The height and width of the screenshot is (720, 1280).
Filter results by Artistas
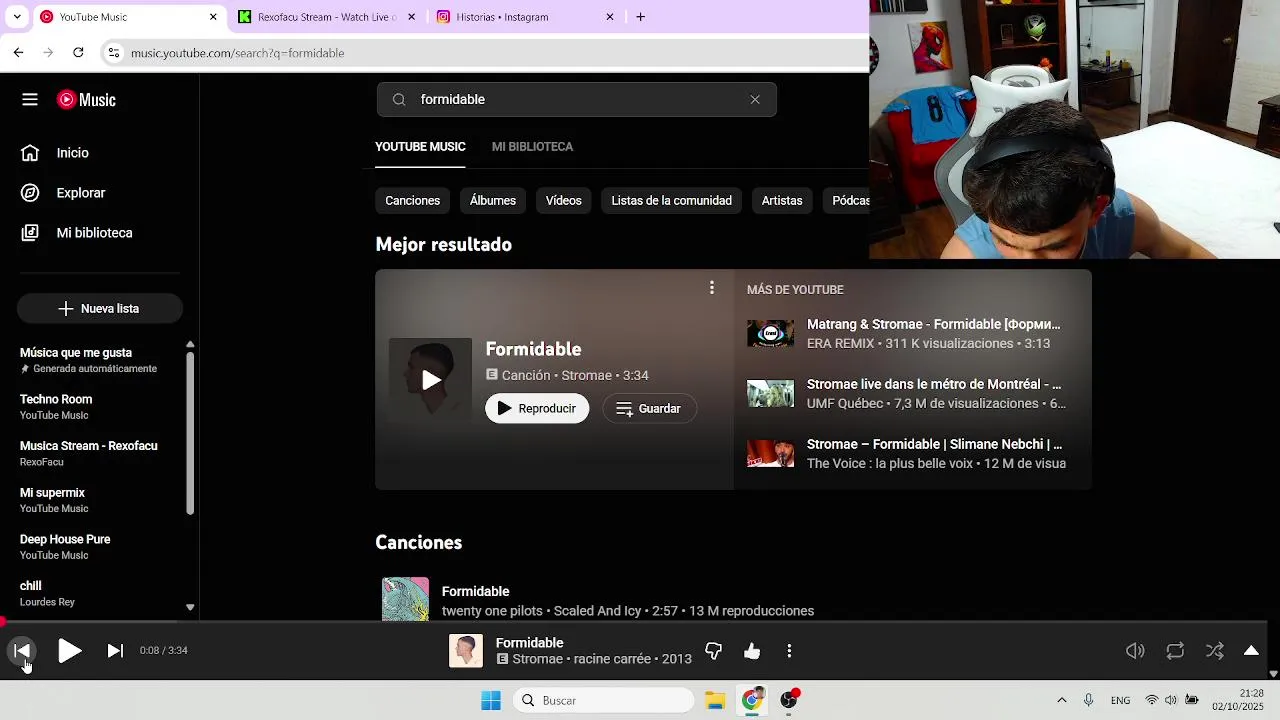(x=782, y=201)
